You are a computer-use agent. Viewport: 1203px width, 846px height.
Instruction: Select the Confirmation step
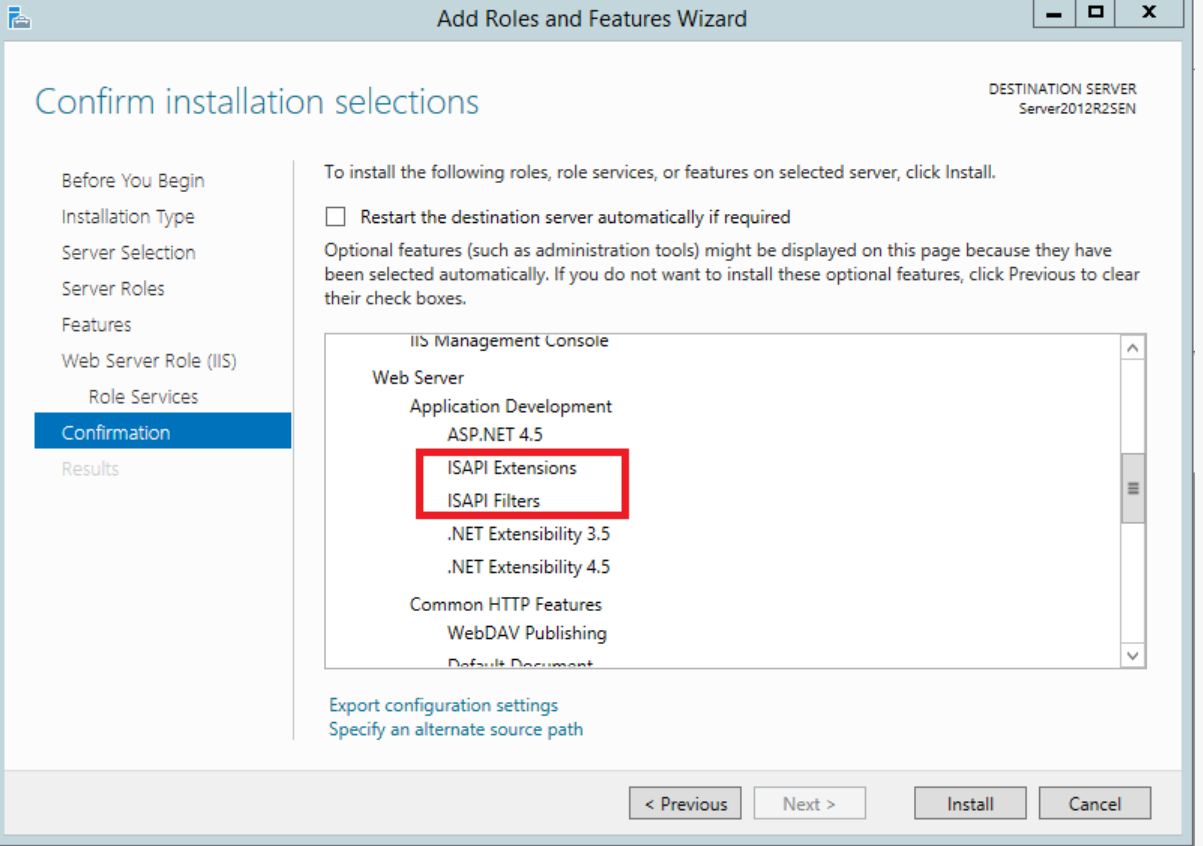click(116, 432)
